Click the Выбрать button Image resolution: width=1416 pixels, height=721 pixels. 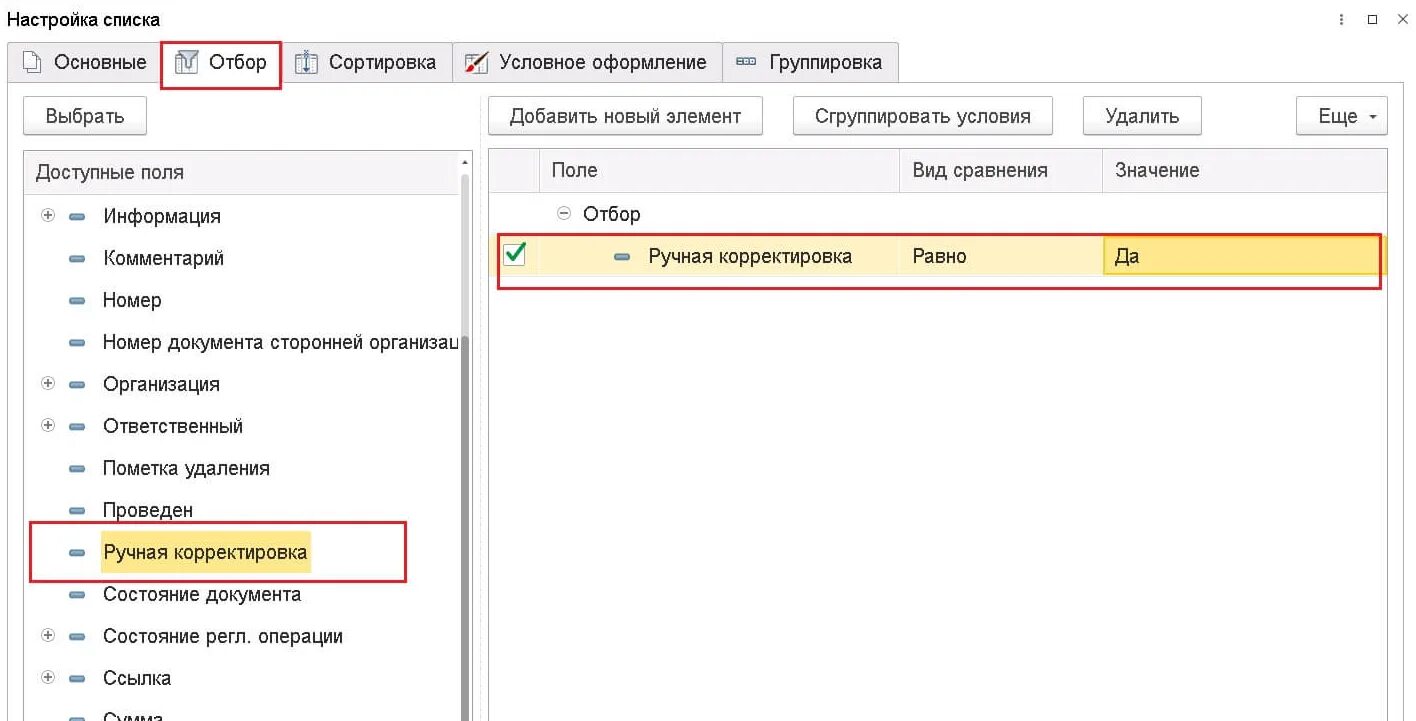coord(85,116)
